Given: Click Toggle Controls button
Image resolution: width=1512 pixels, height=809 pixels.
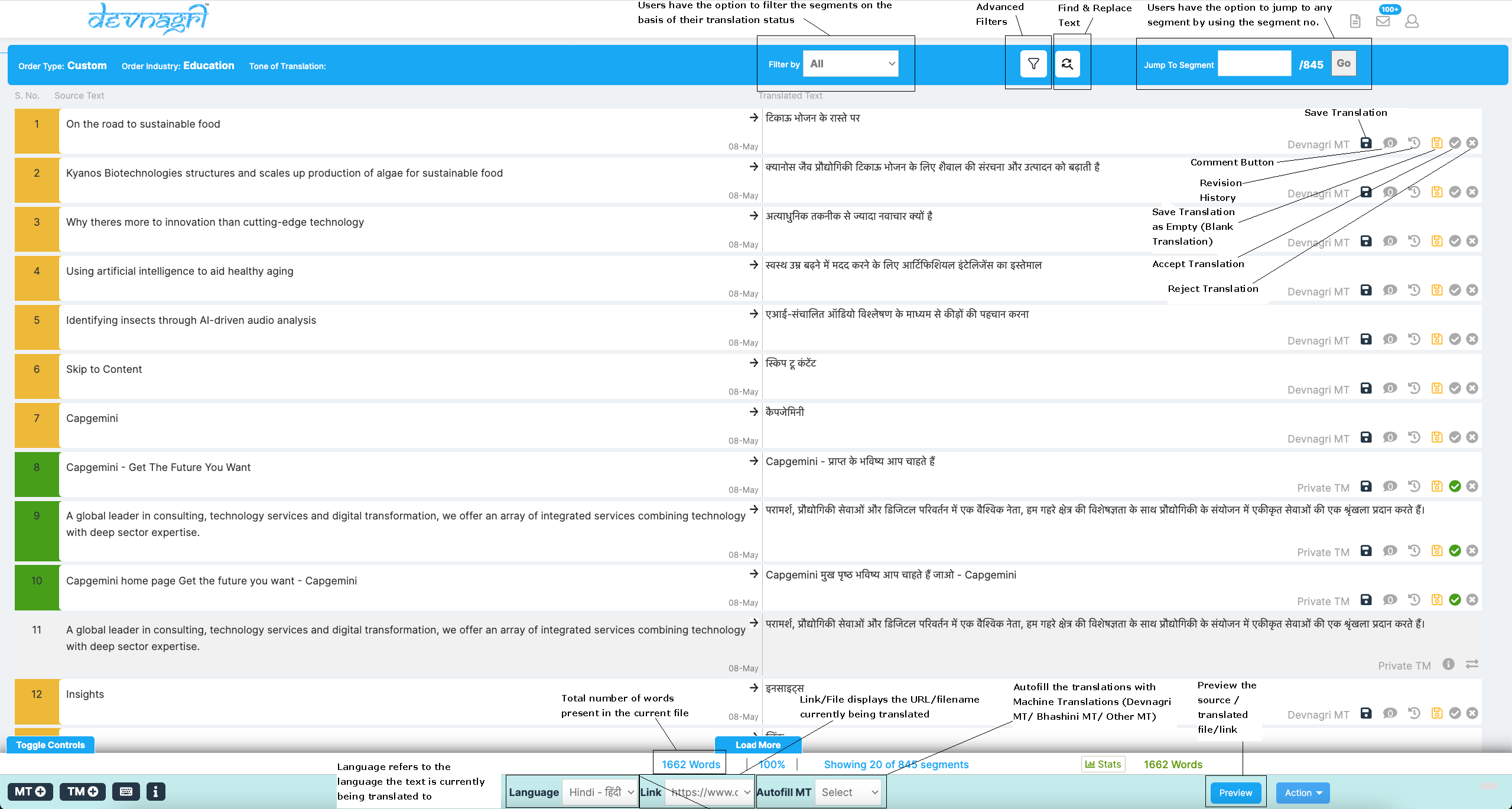Looking at the screenshot, I should tap(50, 745).
